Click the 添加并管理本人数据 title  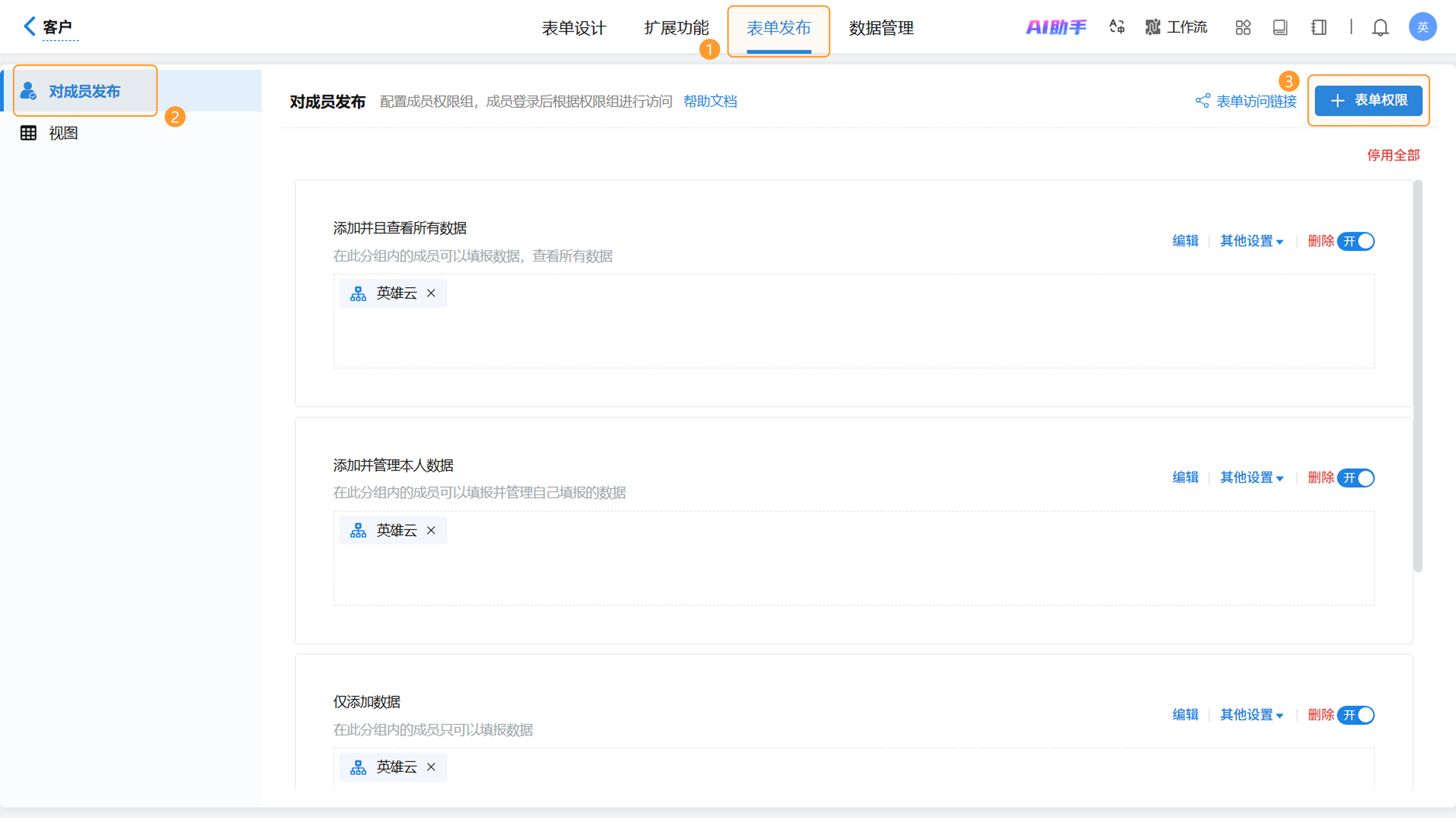click(393, 465)
